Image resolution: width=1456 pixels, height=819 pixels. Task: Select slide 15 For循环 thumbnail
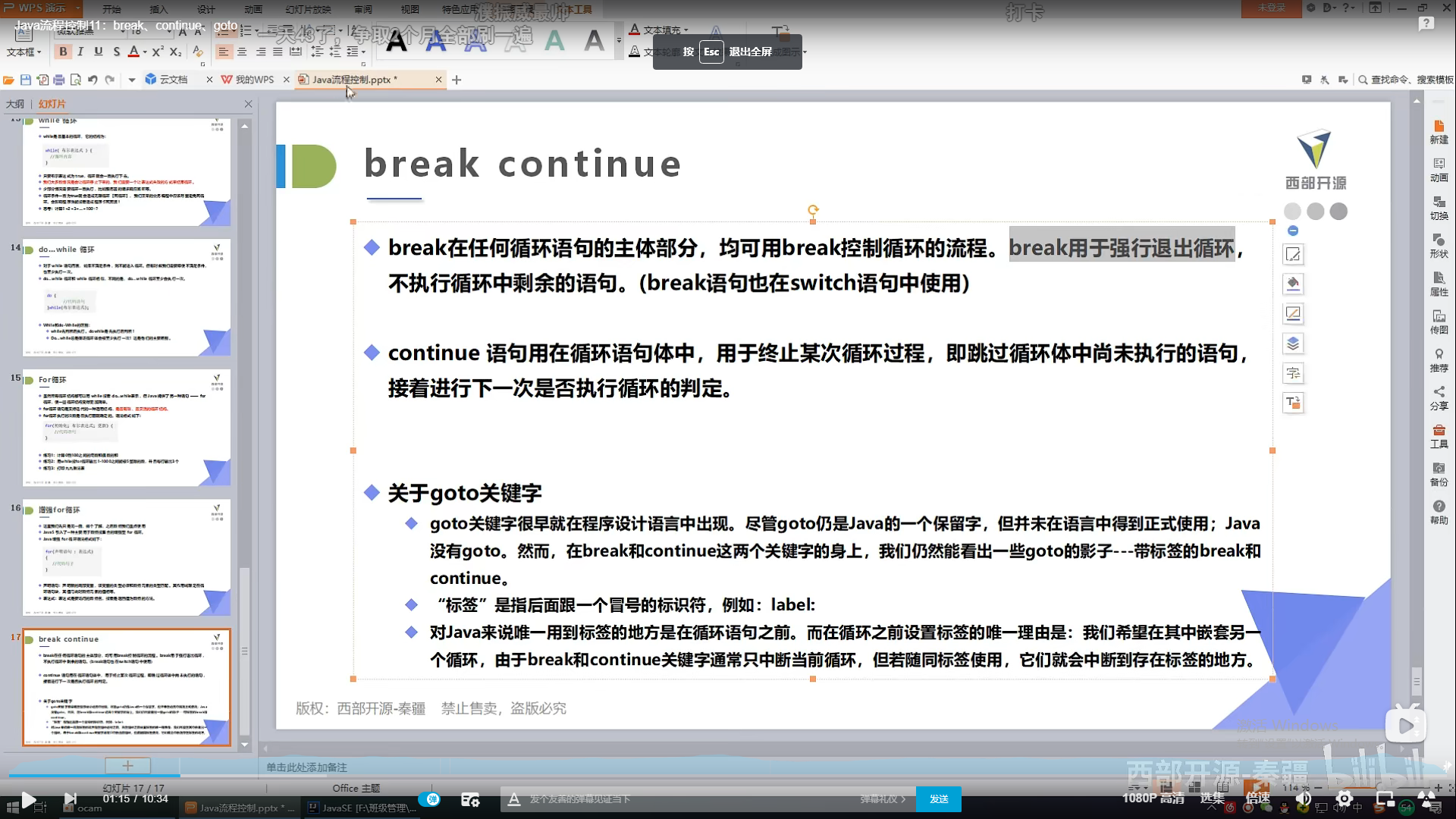click(127, 428)
